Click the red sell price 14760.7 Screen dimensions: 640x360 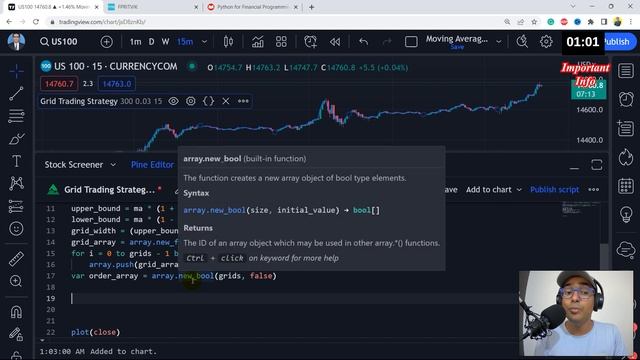(x=59, y=84)
